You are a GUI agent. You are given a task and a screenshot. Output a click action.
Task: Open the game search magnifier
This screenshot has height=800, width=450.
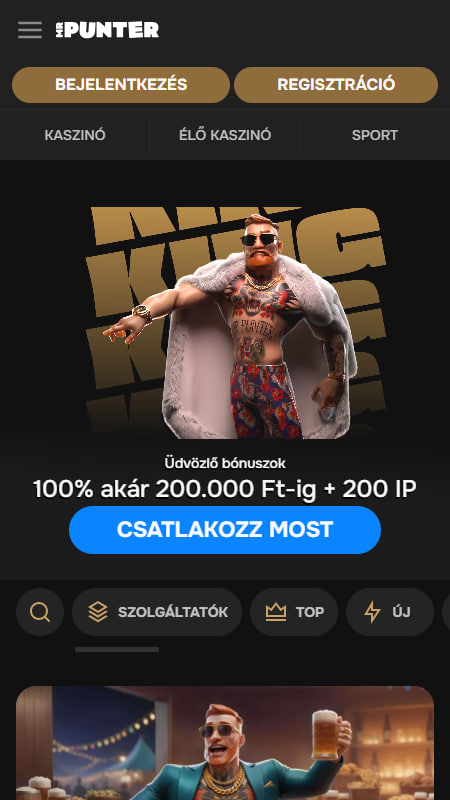tap(40, 612)
